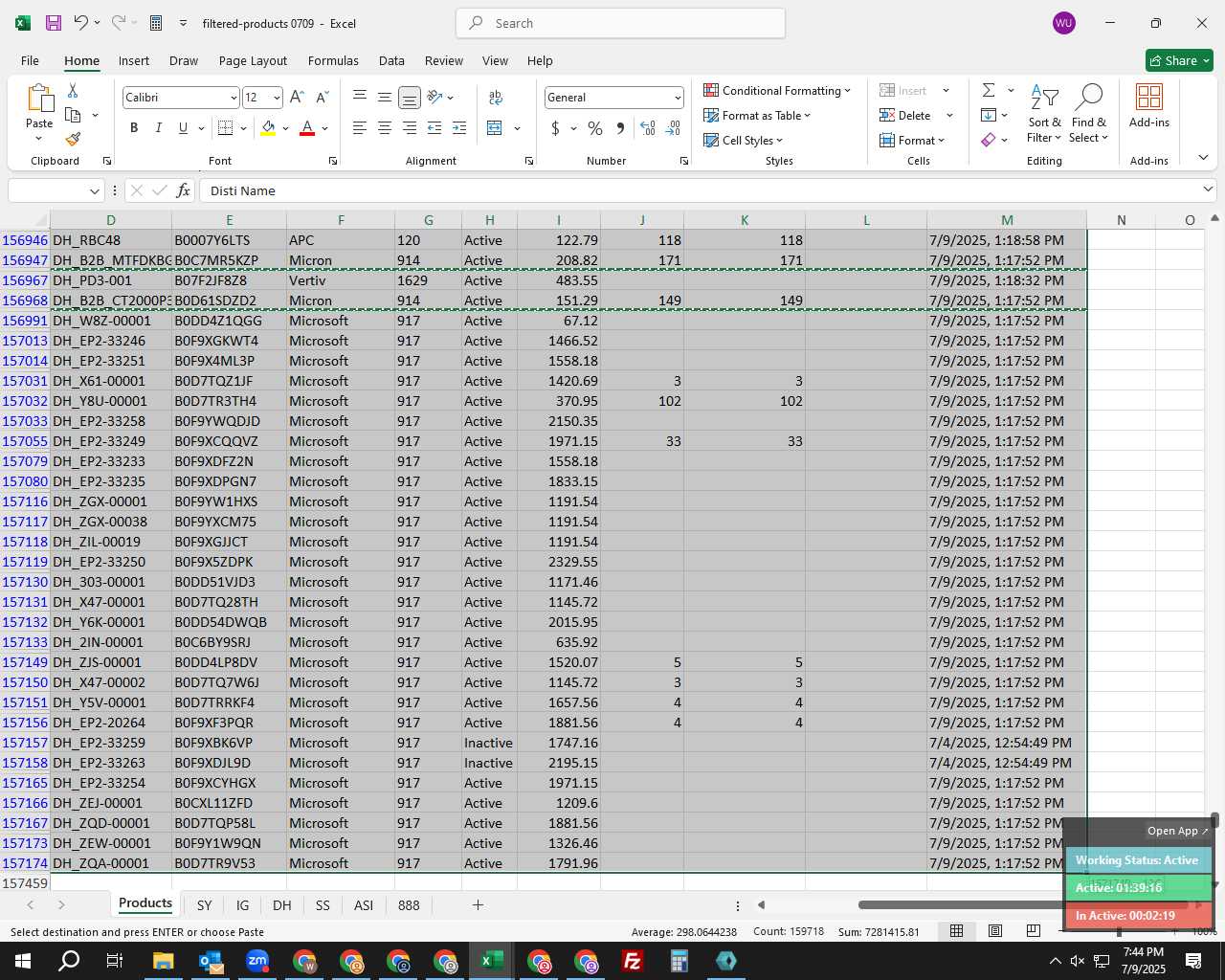
Task: Click Clear eraser icon in Editing
Action: point(989,140)
